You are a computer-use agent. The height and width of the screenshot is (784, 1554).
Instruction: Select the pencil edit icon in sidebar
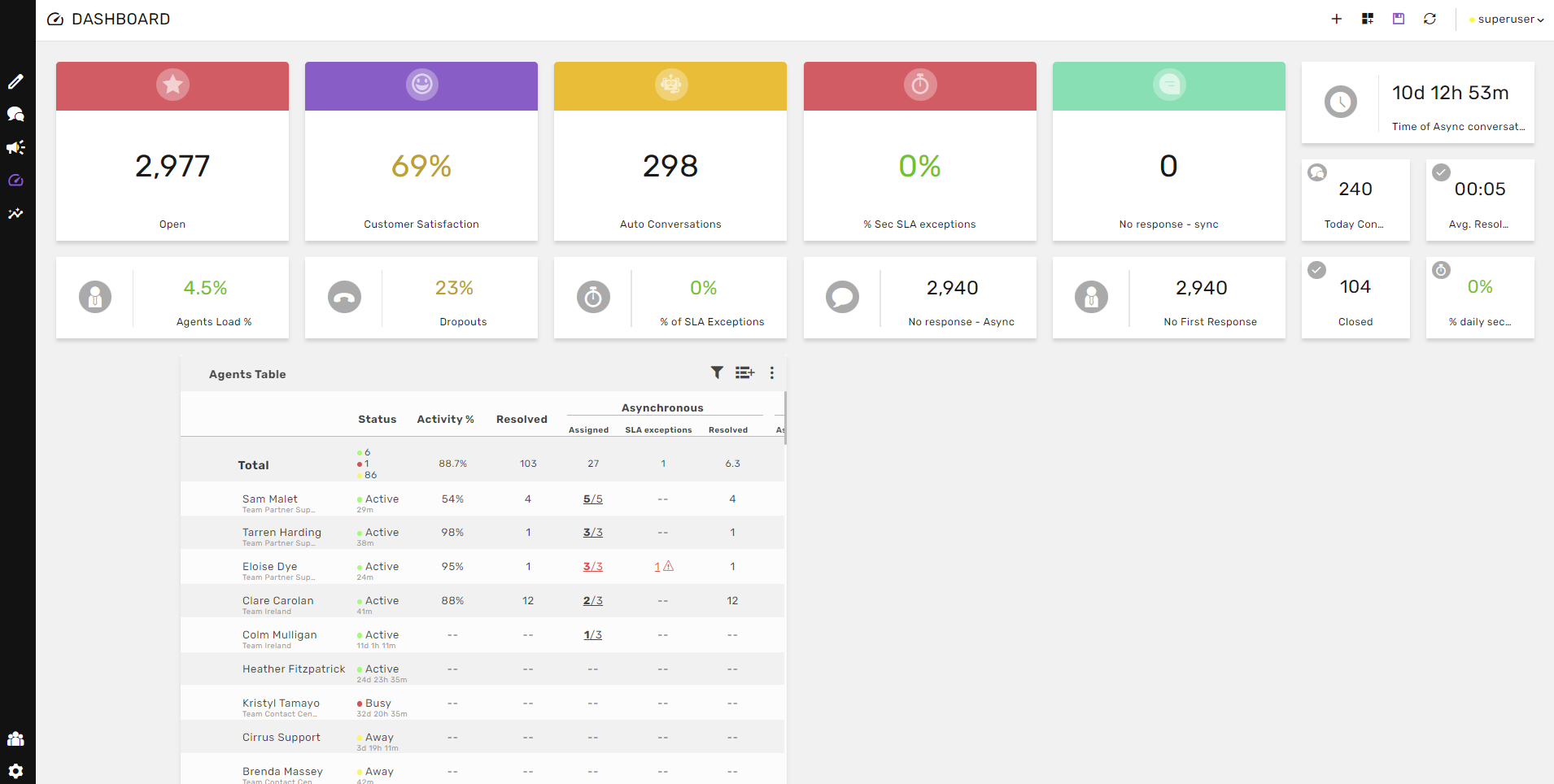pyautogui.click(x=15, y=81)
